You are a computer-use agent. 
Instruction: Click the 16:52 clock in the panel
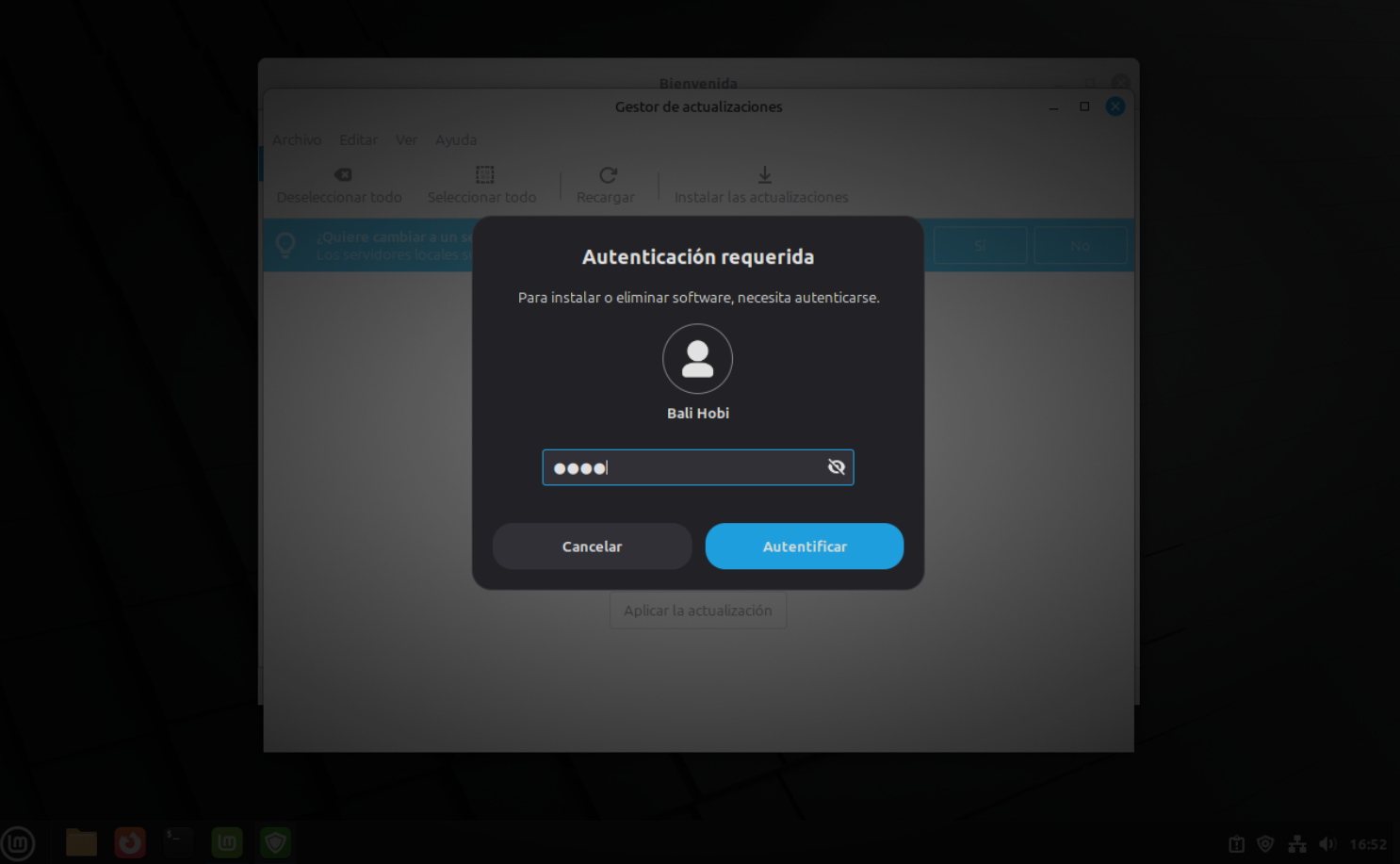[1368, 844]
